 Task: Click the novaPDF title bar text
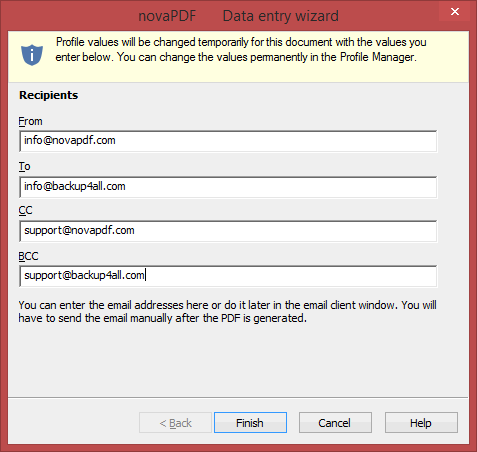click(167, 16)
